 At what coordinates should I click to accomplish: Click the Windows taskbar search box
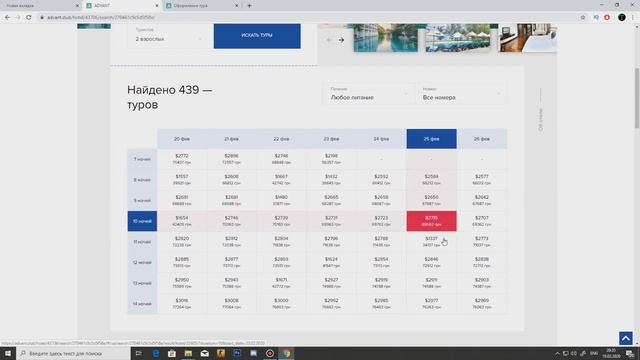point(74,353)
